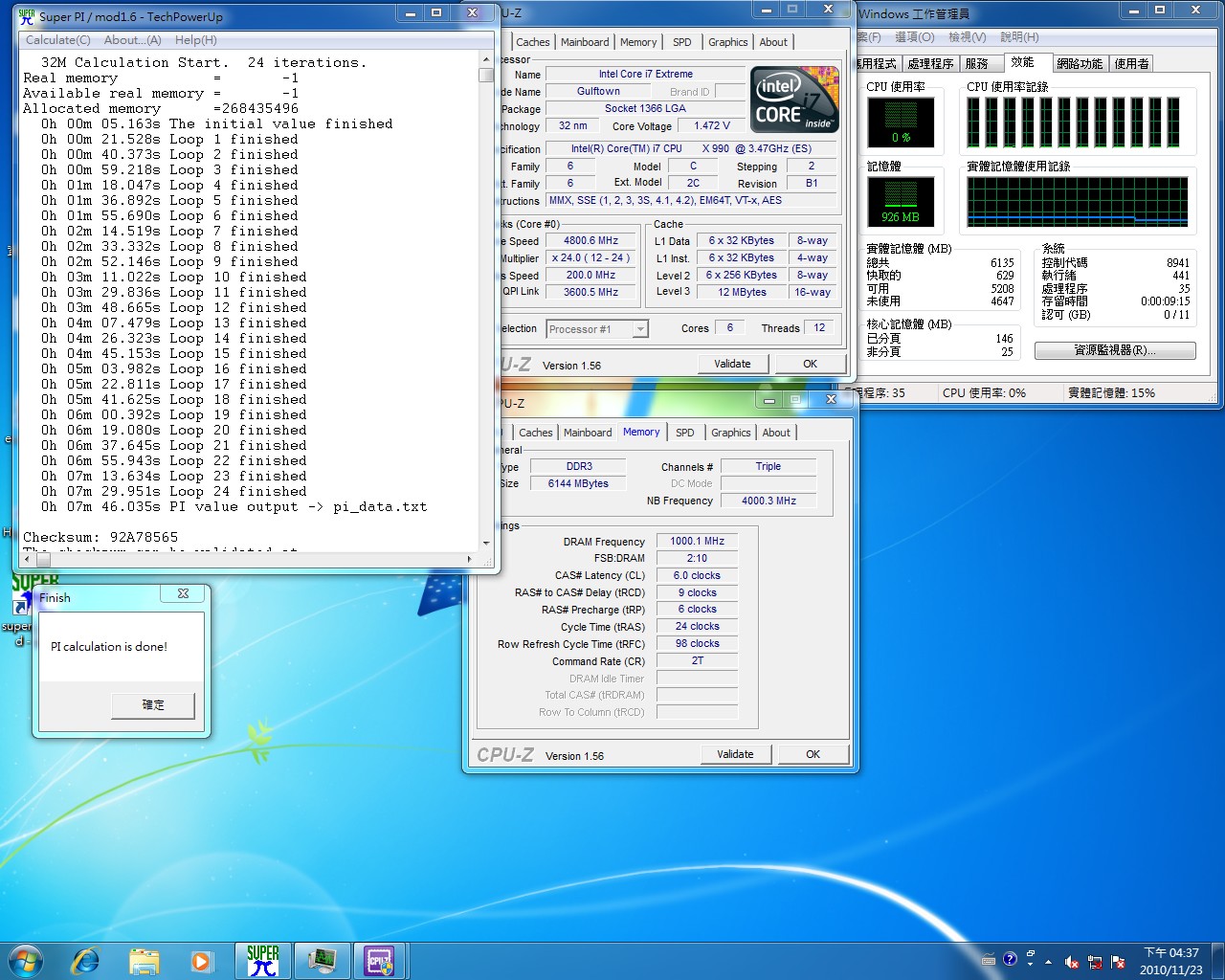Open the 網路功能 tab in Task Manager
1225x980 pixels.
tap(1079, 63)
